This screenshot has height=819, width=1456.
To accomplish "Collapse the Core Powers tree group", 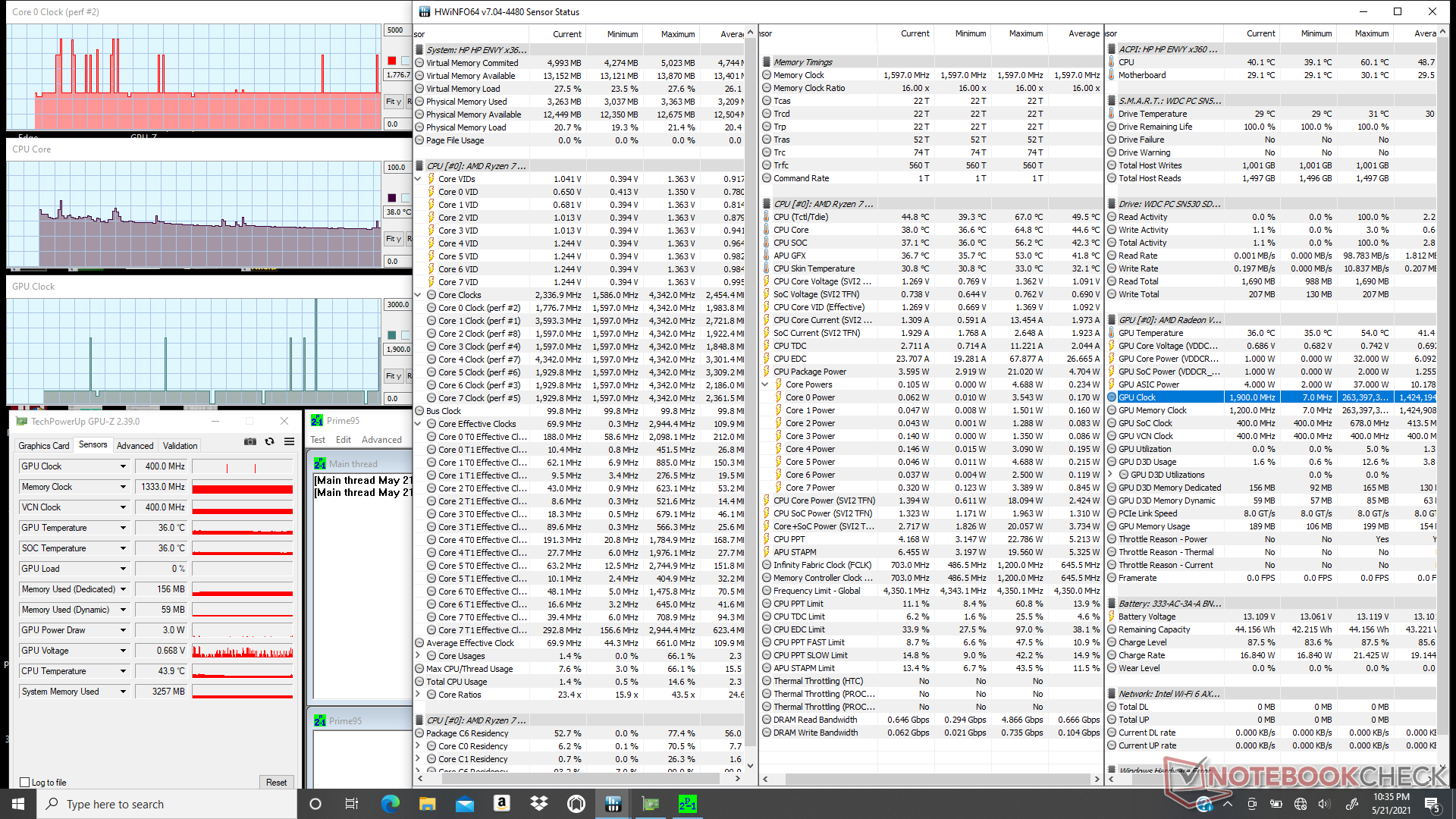I will 766,384.
